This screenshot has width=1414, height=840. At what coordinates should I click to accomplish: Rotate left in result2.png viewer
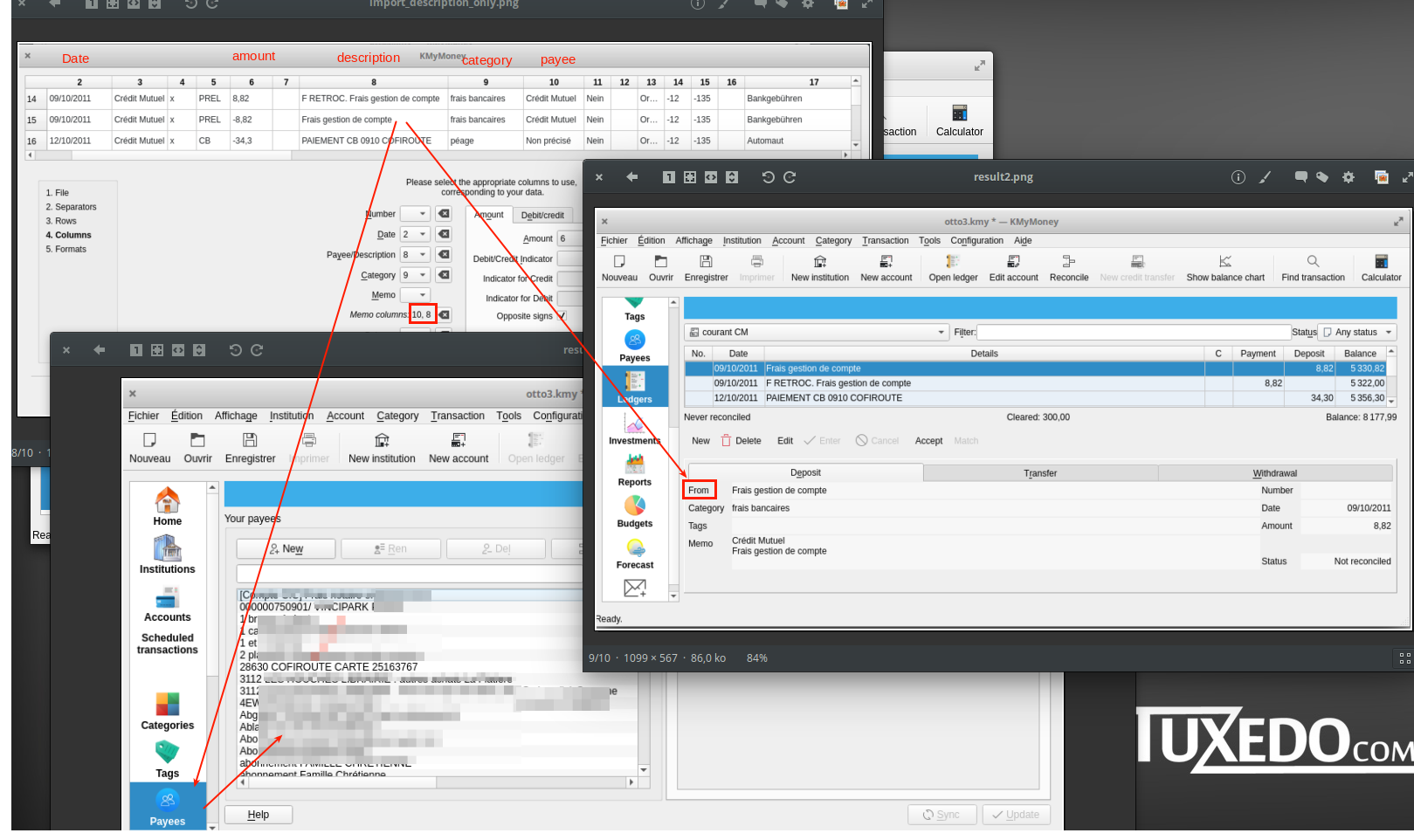768,177
